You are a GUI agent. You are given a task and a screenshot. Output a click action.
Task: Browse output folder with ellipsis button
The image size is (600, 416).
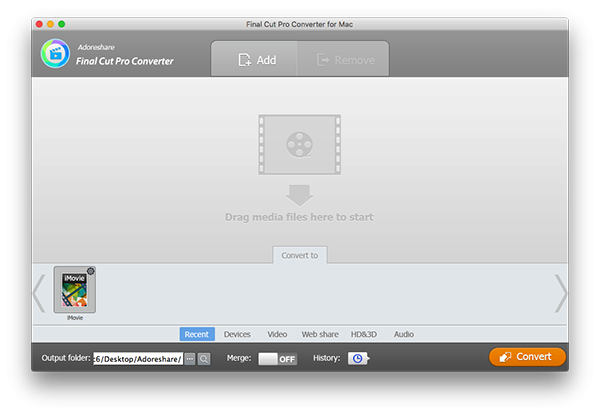[190, 359]
